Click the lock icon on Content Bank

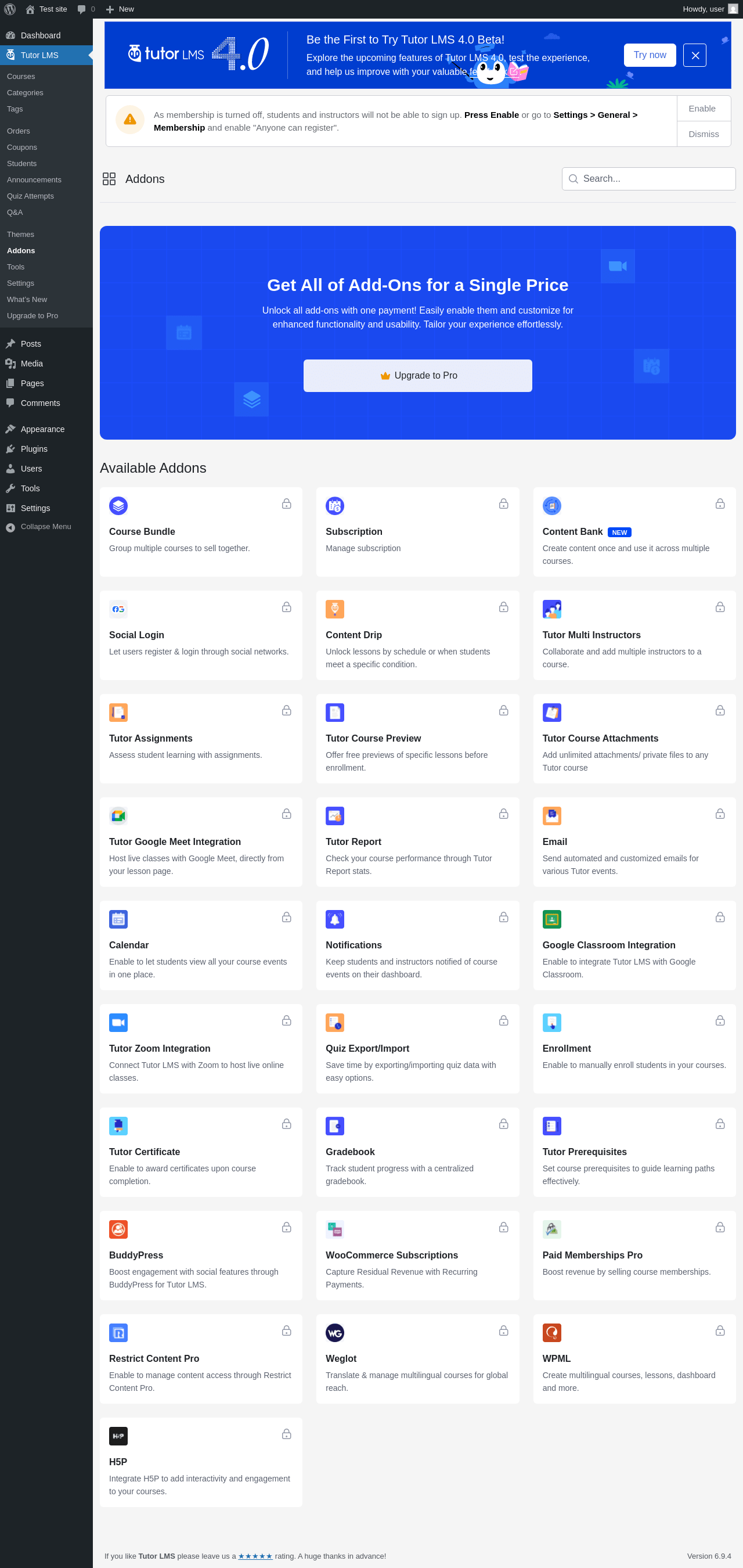(720, 504)
